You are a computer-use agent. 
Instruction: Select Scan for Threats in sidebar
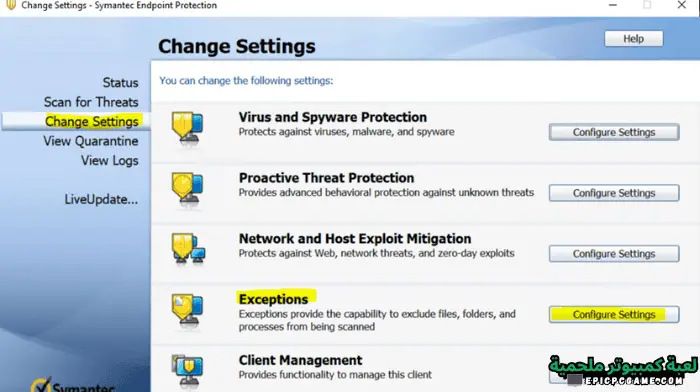(91, 102)
